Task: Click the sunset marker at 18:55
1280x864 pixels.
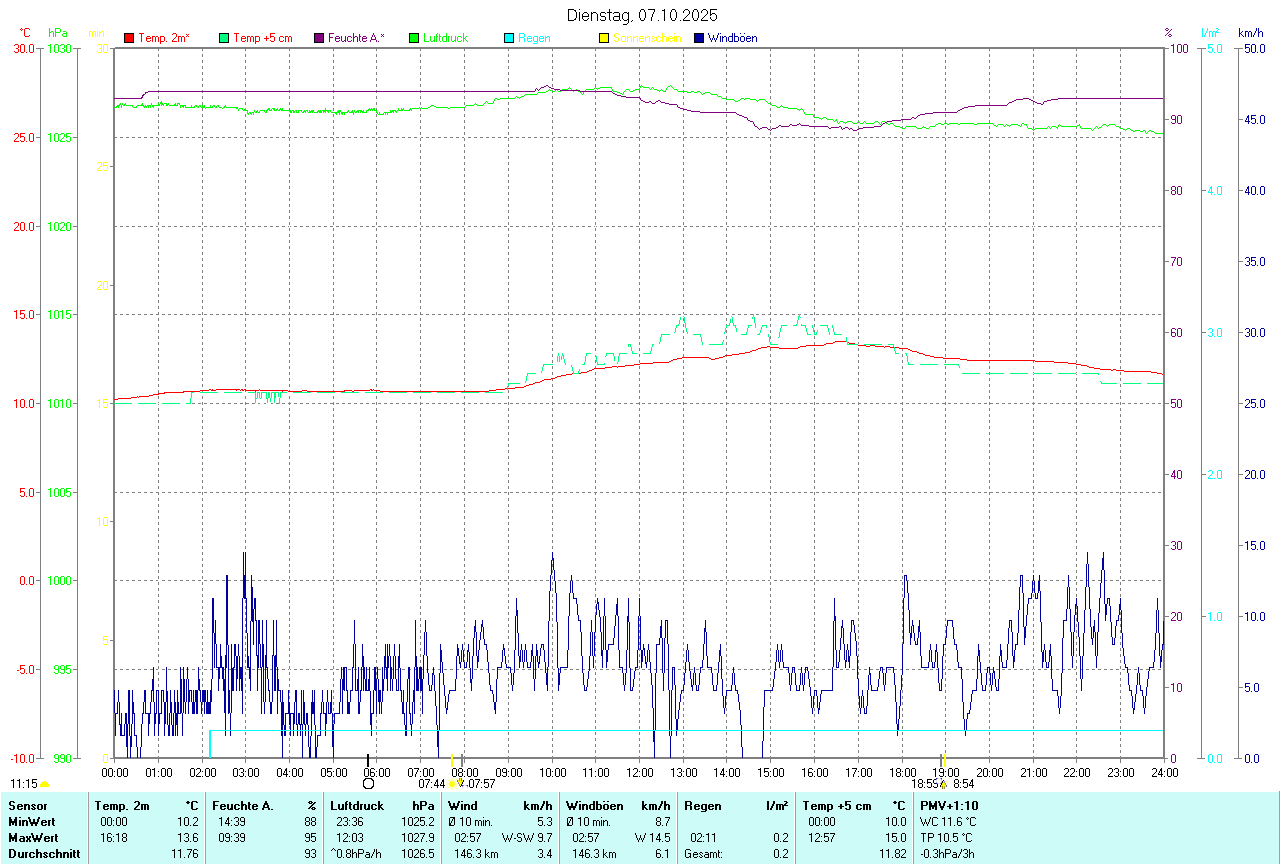Action: [x=942, y=784]
